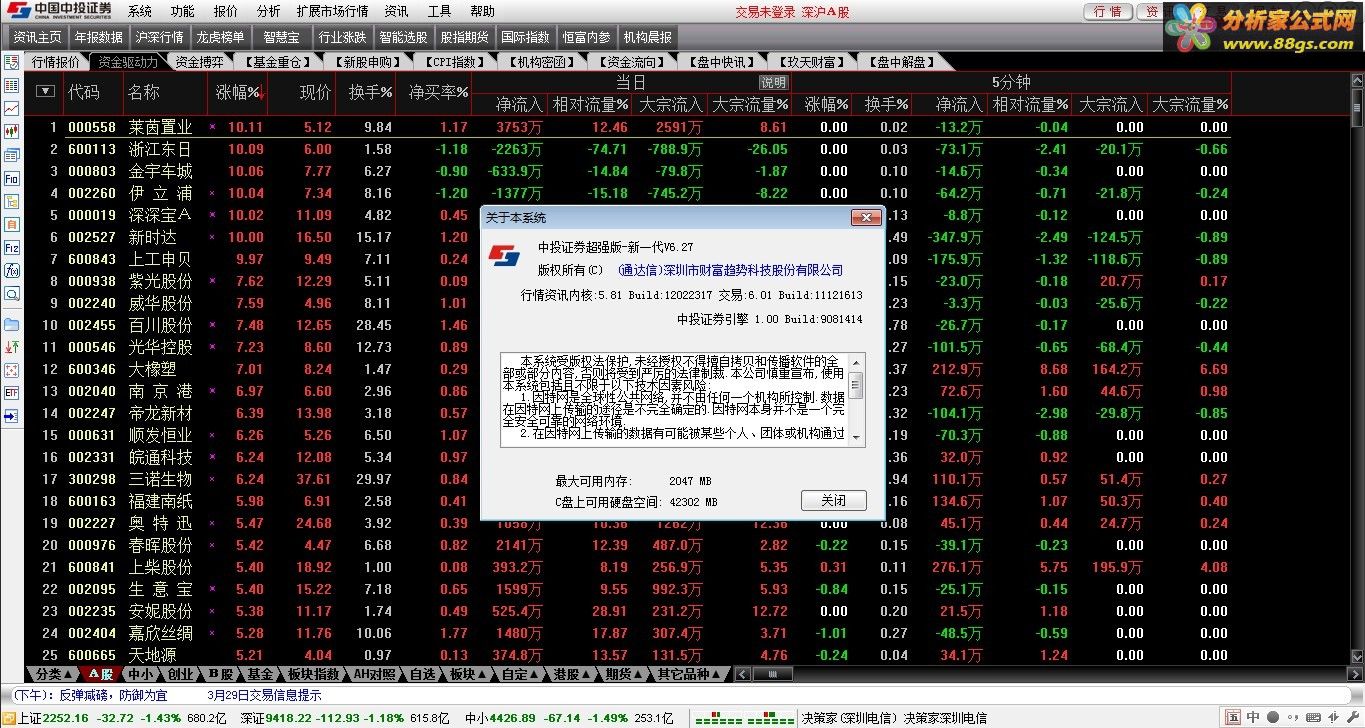This screenshot has width=1365, height=728.
Task: Click the blue arrow exit sidebar icon
Action: point(12,415)
